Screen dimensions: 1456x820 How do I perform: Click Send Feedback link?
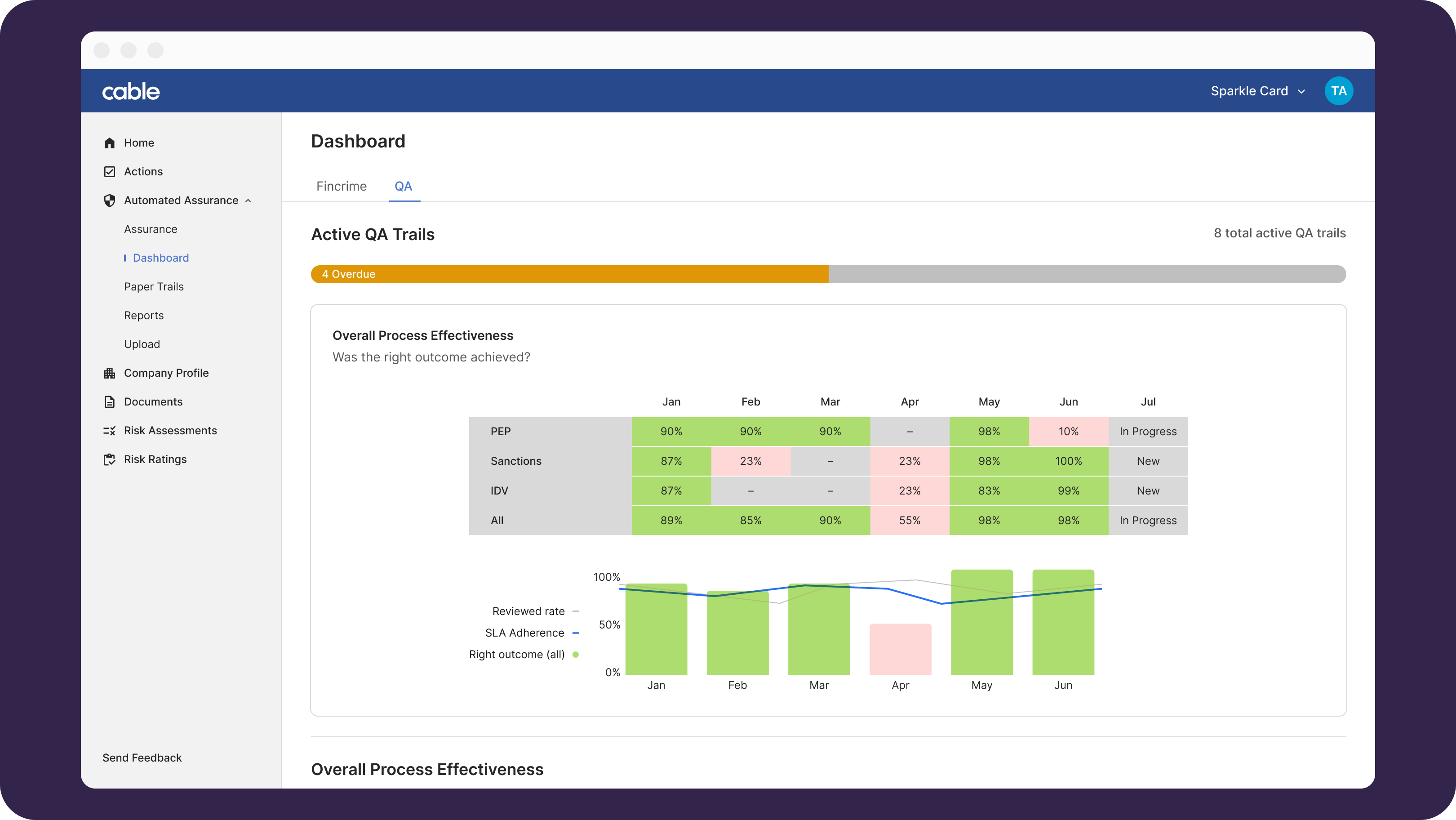(x=142, y=758)
